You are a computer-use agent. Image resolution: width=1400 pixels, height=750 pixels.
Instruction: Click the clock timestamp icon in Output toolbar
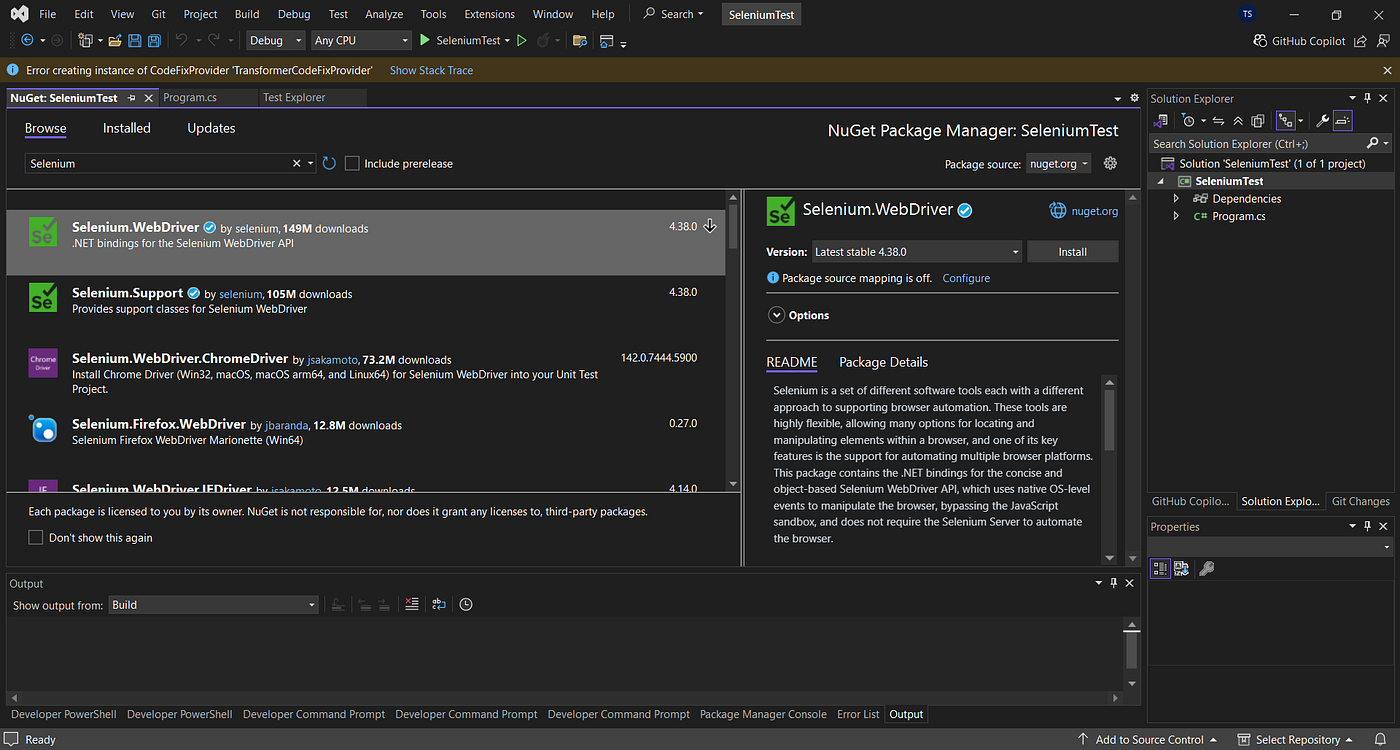click(466, 605)
